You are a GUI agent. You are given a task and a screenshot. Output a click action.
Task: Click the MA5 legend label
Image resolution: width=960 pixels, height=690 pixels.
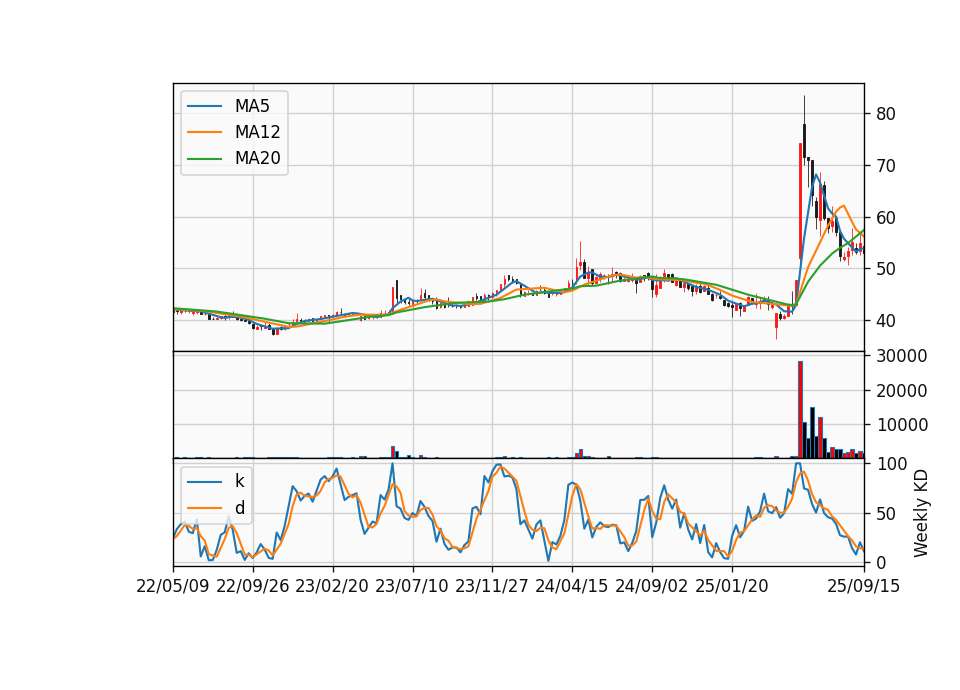coord(252,106)
